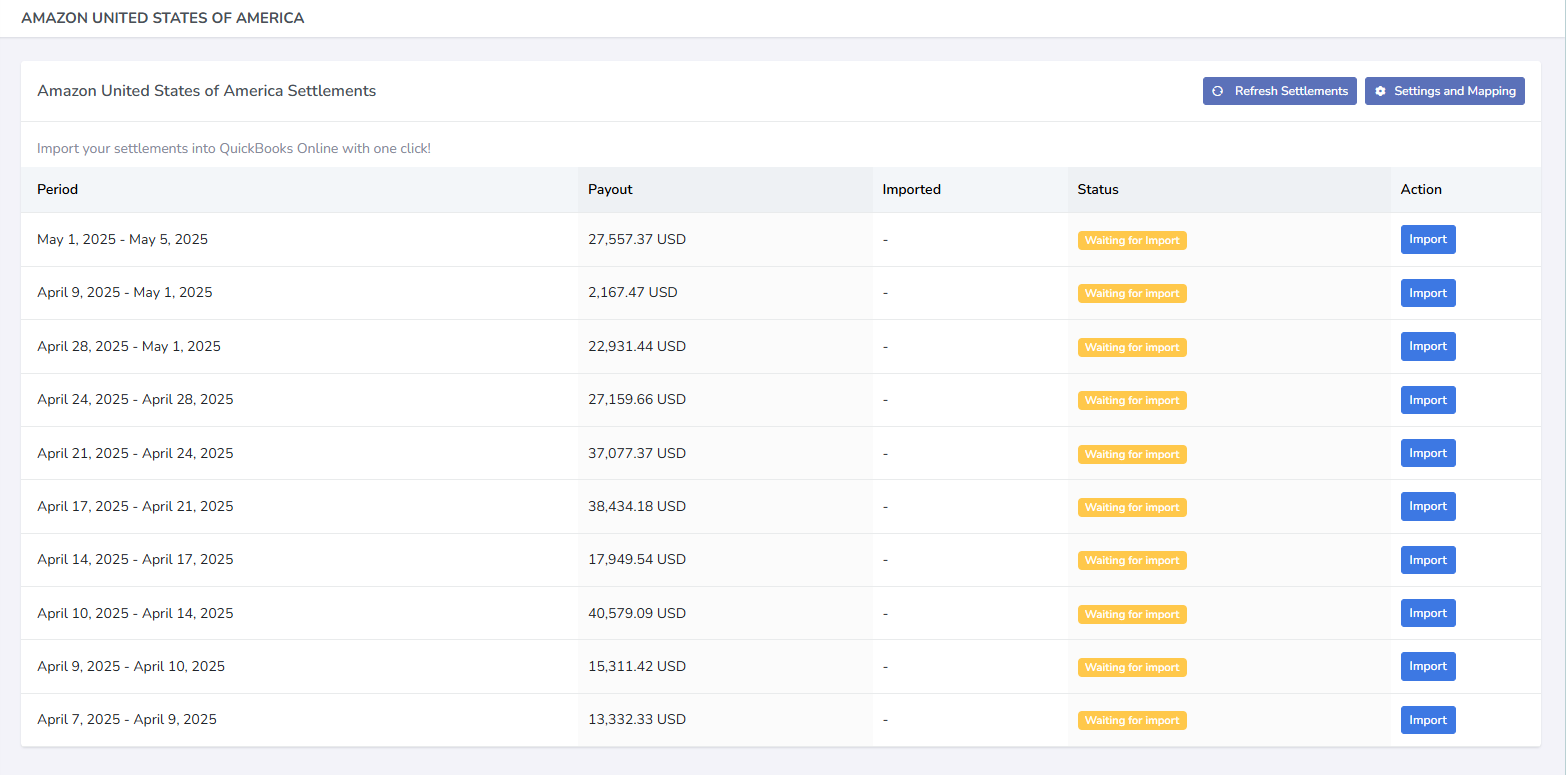Click Waiting for import badge for 27,557.37 USD
The image size is (1566, 775).
point(1132,240)
